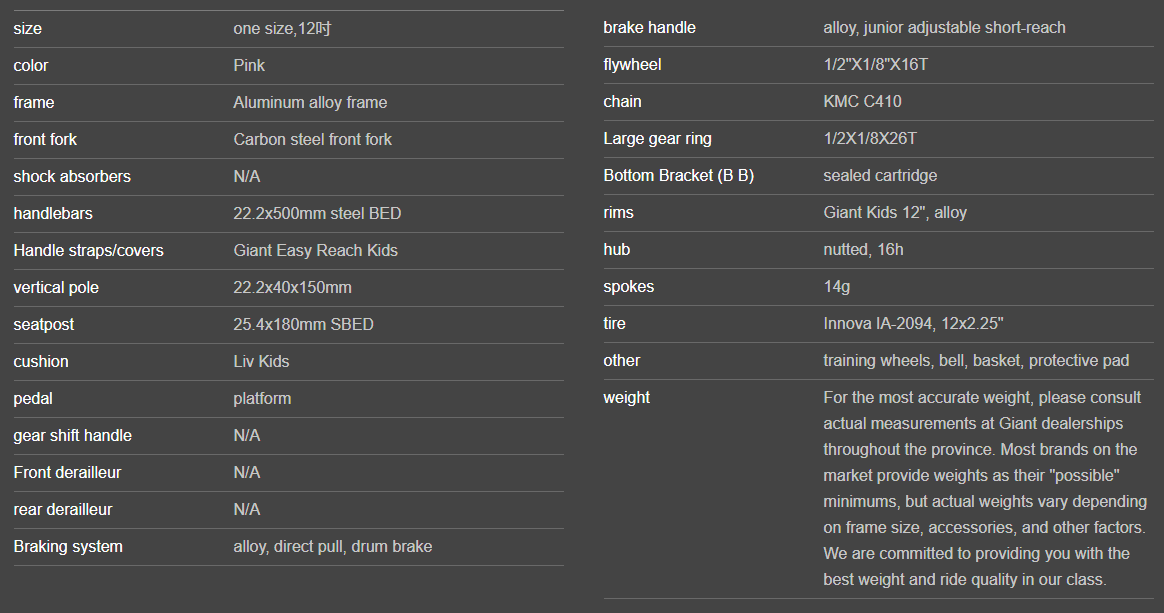Select 'alloy, direct pull, drum brake' value
Screen dimensions: 1164x613
[x=332, y=547]
